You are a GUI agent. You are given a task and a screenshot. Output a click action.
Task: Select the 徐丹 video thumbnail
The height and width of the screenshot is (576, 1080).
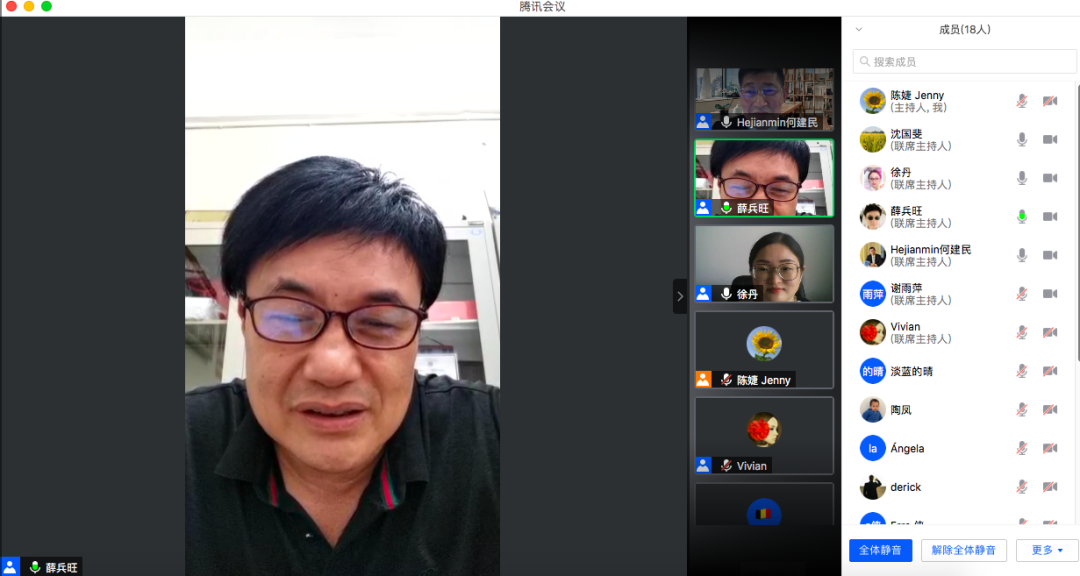(x=764, y=263)
